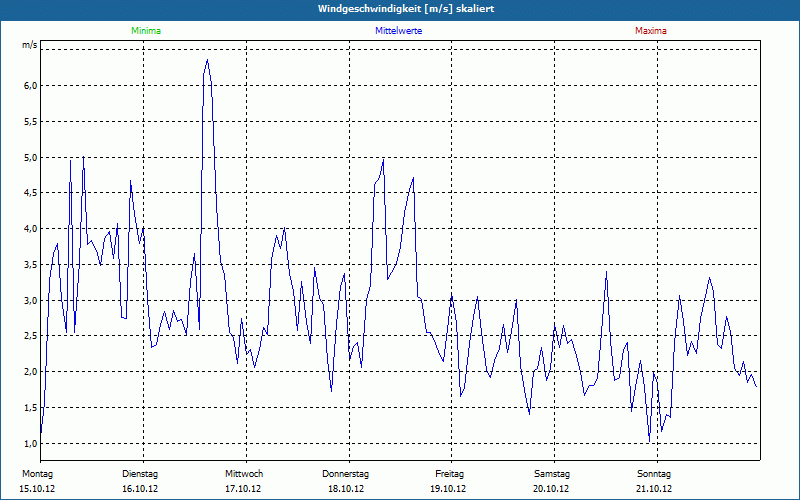
Task: Click the date 17.10.12
Action: tap(243, 489)
